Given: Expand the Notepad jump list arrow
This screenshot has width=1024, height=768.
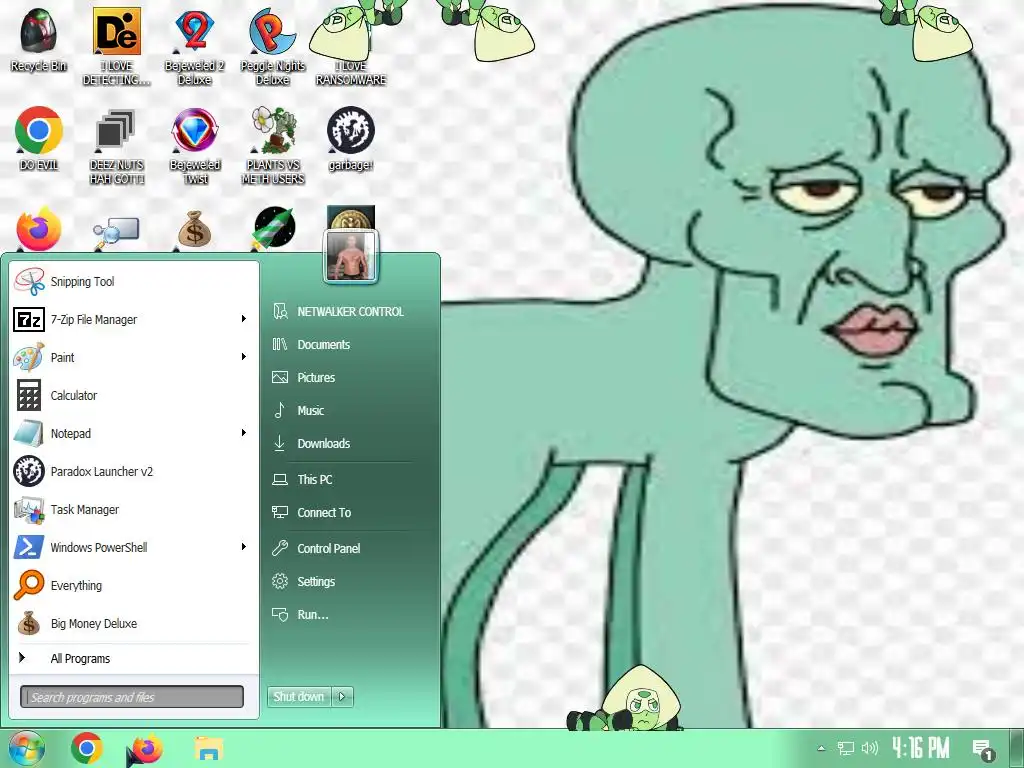Looking at the screenshot, I should (x=244, y=432).
